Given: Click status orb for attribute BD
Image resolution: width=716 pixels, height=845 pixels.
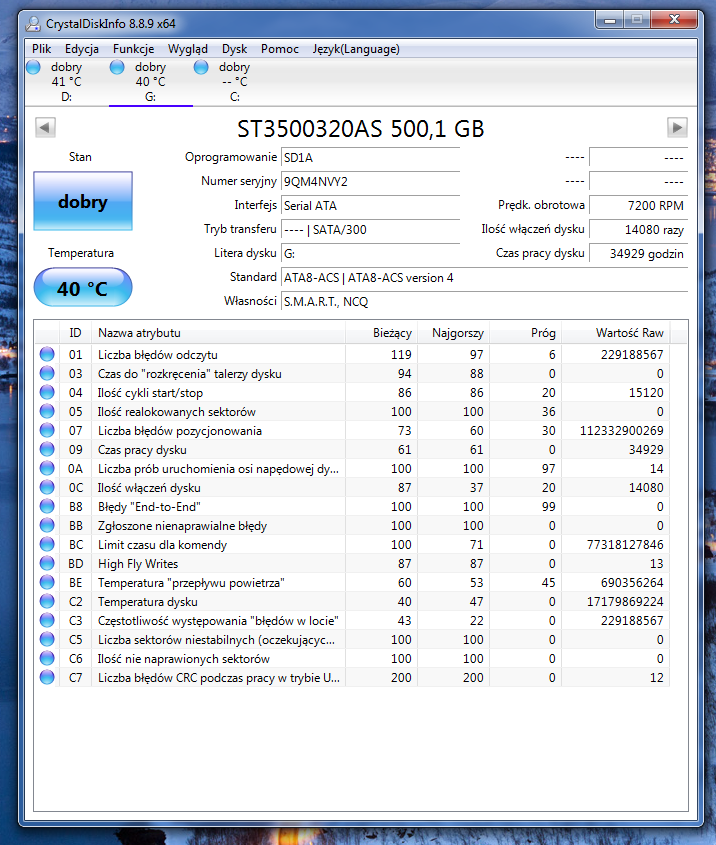Looking at the screenshot, I should pos(47,563).
